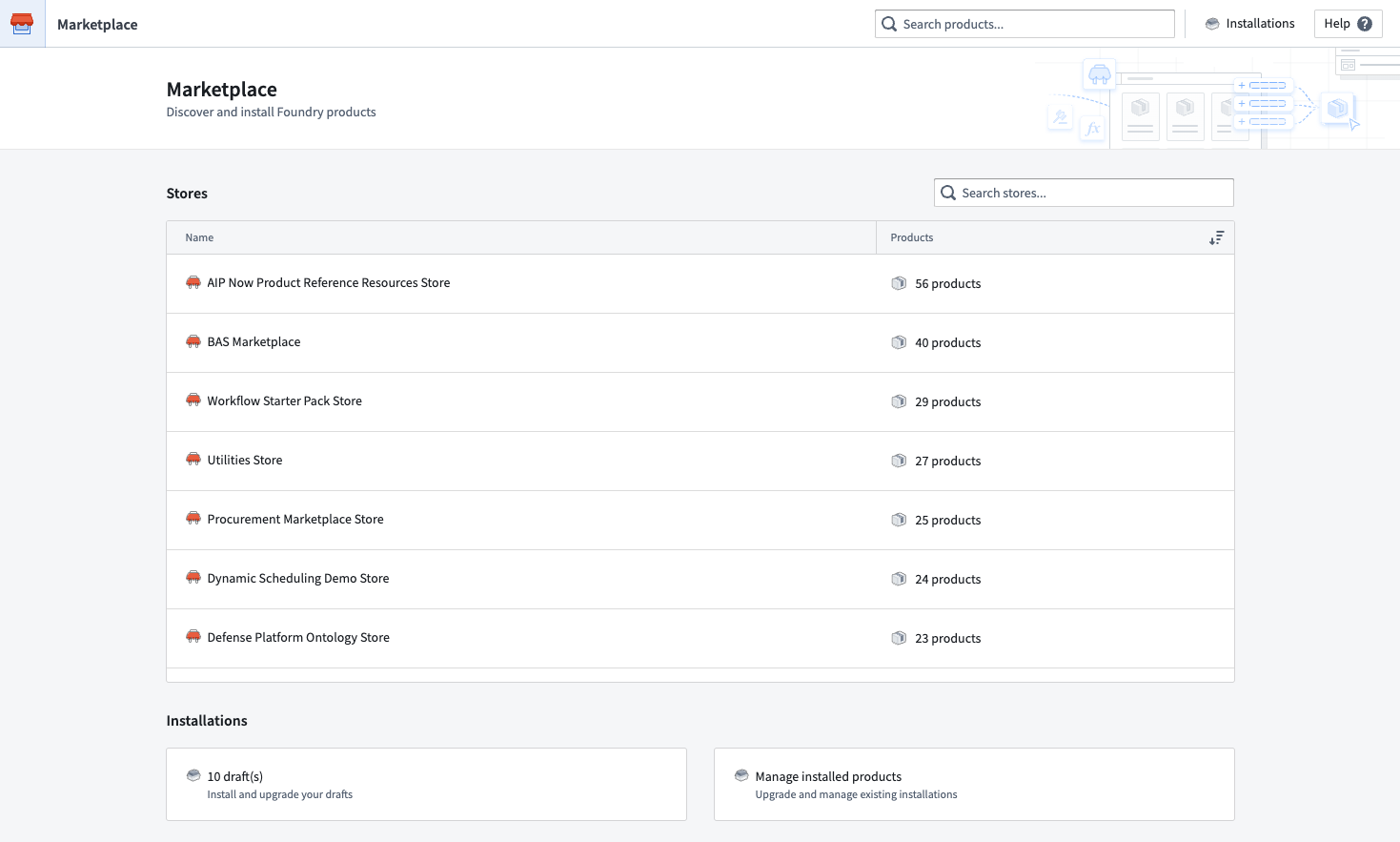Open the Help button
The width and height of the screenshot is (1400, 842).
pos(1348,24)
